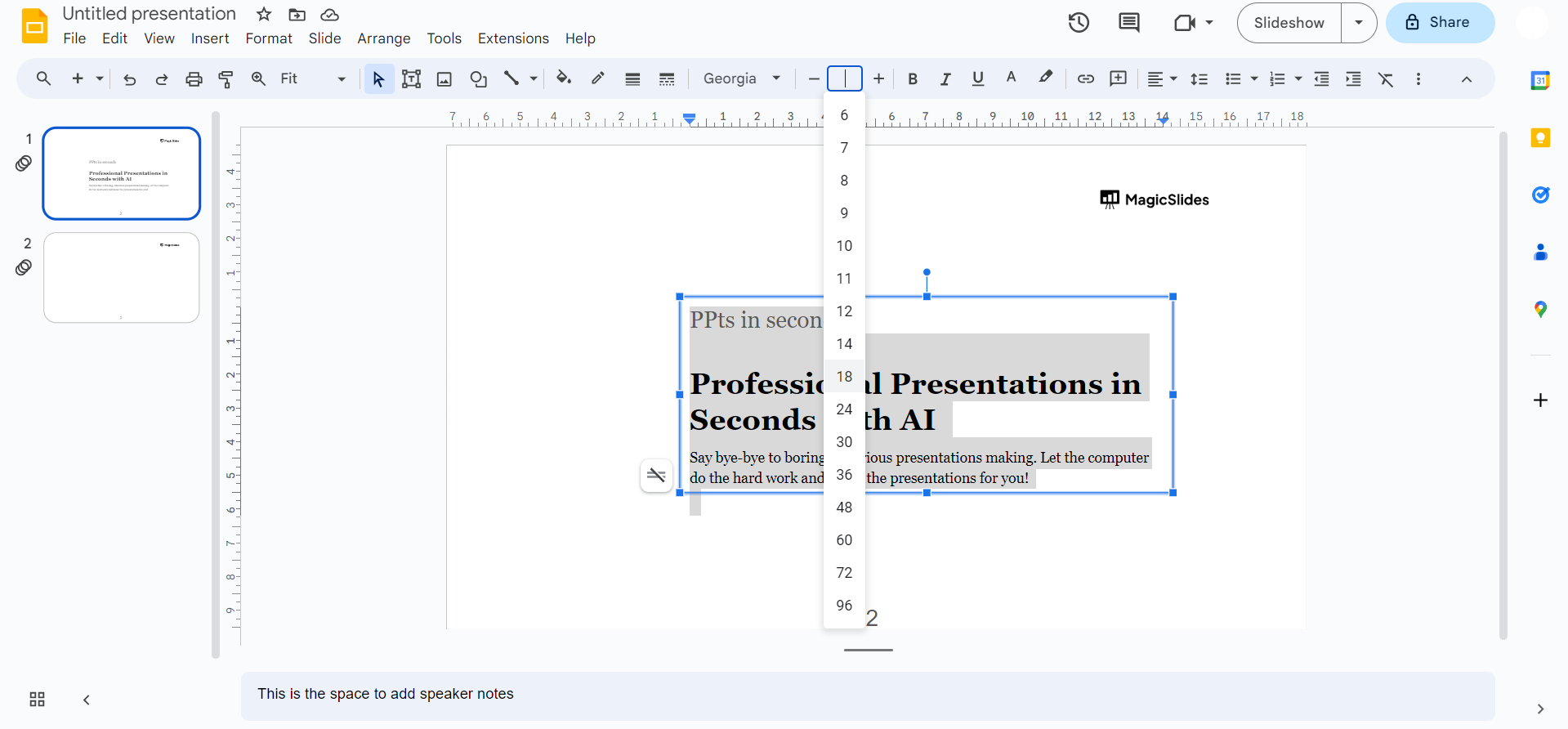Image resolution: width=1568 pixels, height=729 pixels.
Task: Toggle bold formatting
Action: [x=913, y=79]
